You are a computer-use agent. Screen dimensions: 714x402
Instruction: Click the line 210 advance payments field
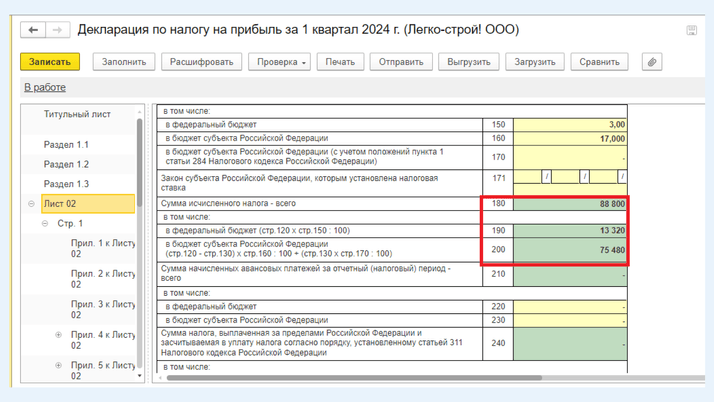click(x=570, y=275)
